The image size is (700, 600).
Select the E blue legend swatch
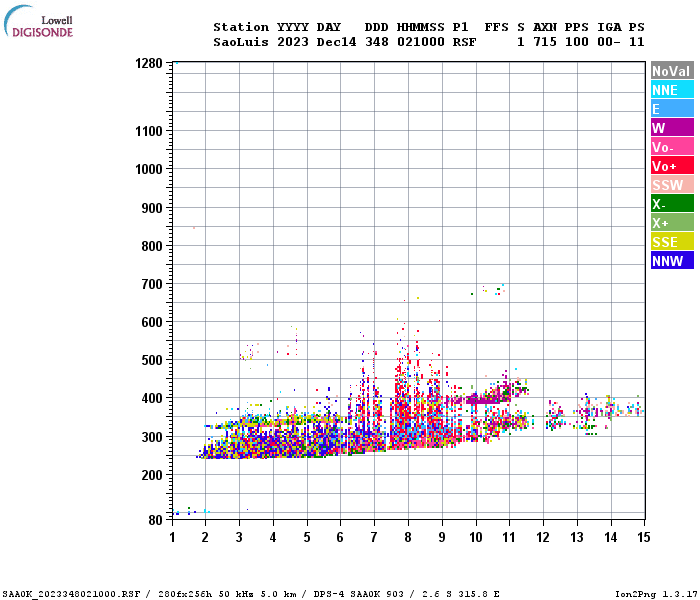click(672, 108)
